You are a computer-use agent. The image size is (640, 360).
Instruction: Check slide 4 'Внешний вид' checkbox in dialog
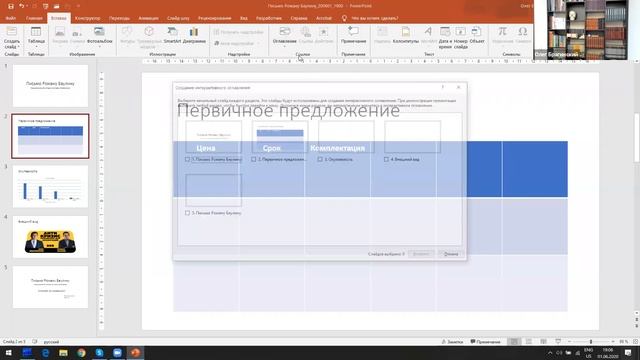(x=386, y=160)
